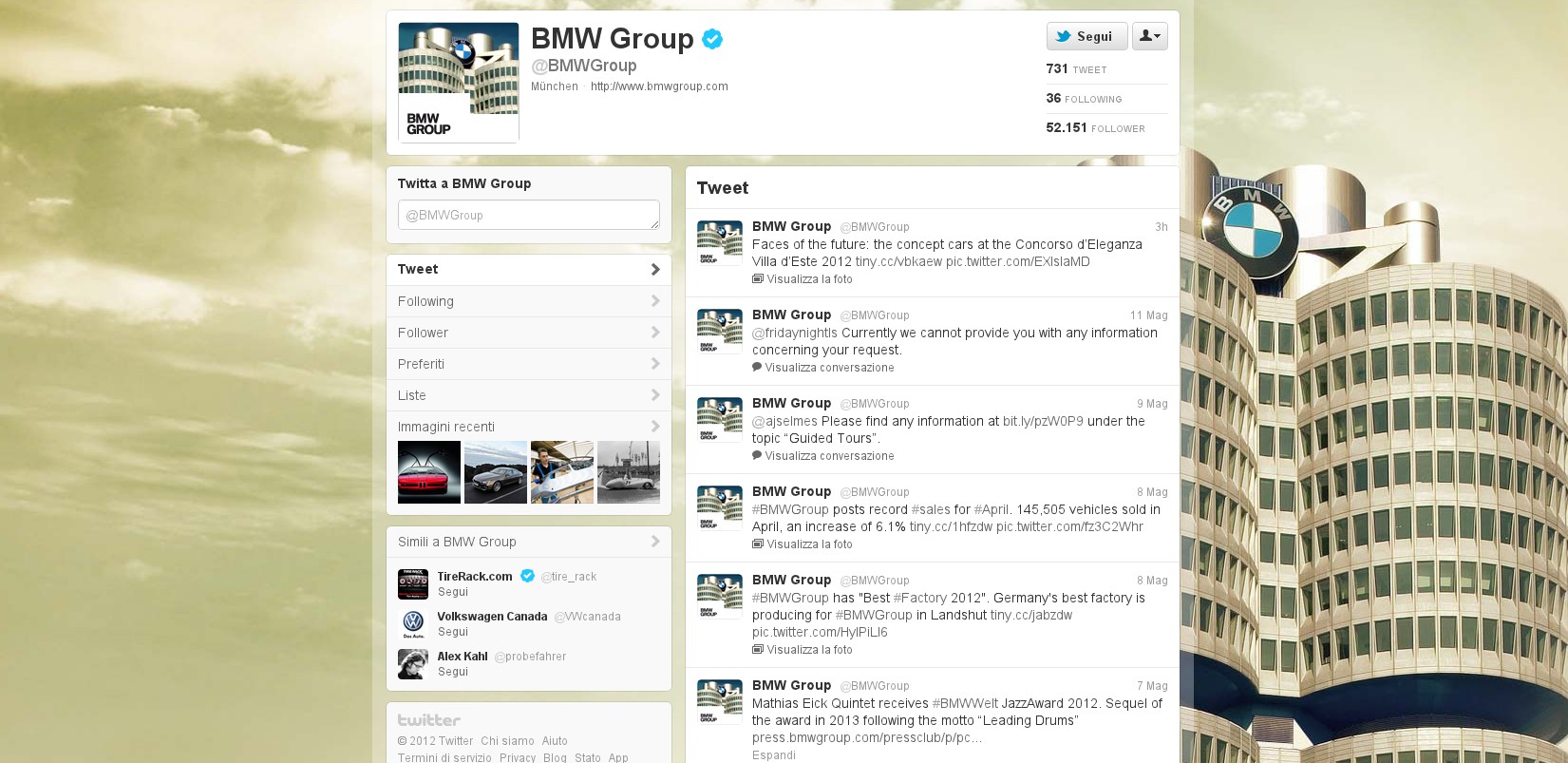Open tiny.cc/jabzdw link
Screen dimensions: 1568x763
point(1031,616)
